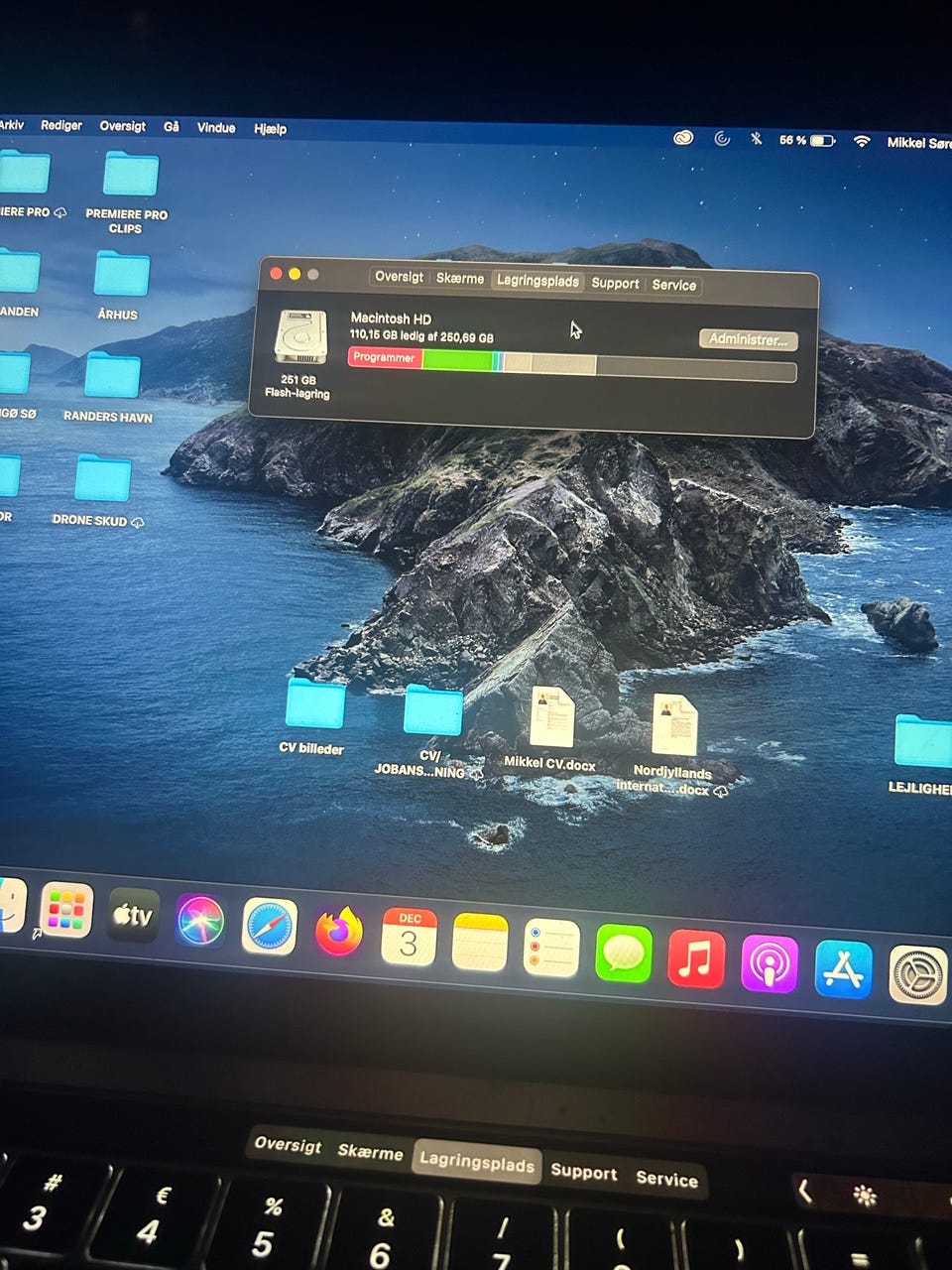
Task: Select the Lagringsplads tab in the window
Action: (537, 281)
